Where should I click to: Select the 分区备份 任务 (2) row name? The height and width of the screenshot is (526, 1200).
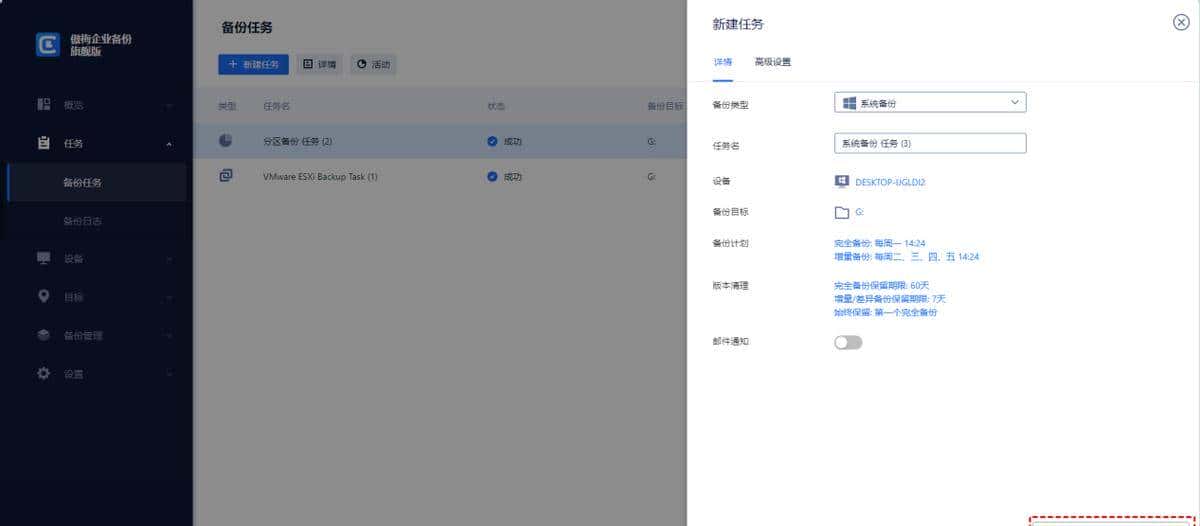(297, 141)
